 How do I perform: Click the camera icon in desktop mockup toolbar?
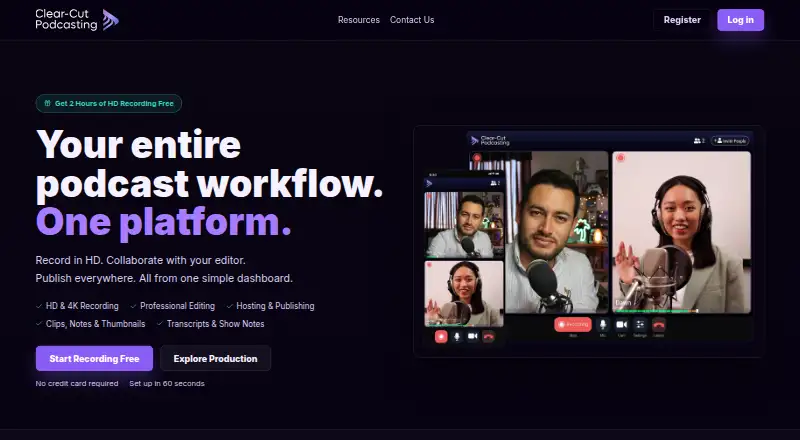(621, 325)
